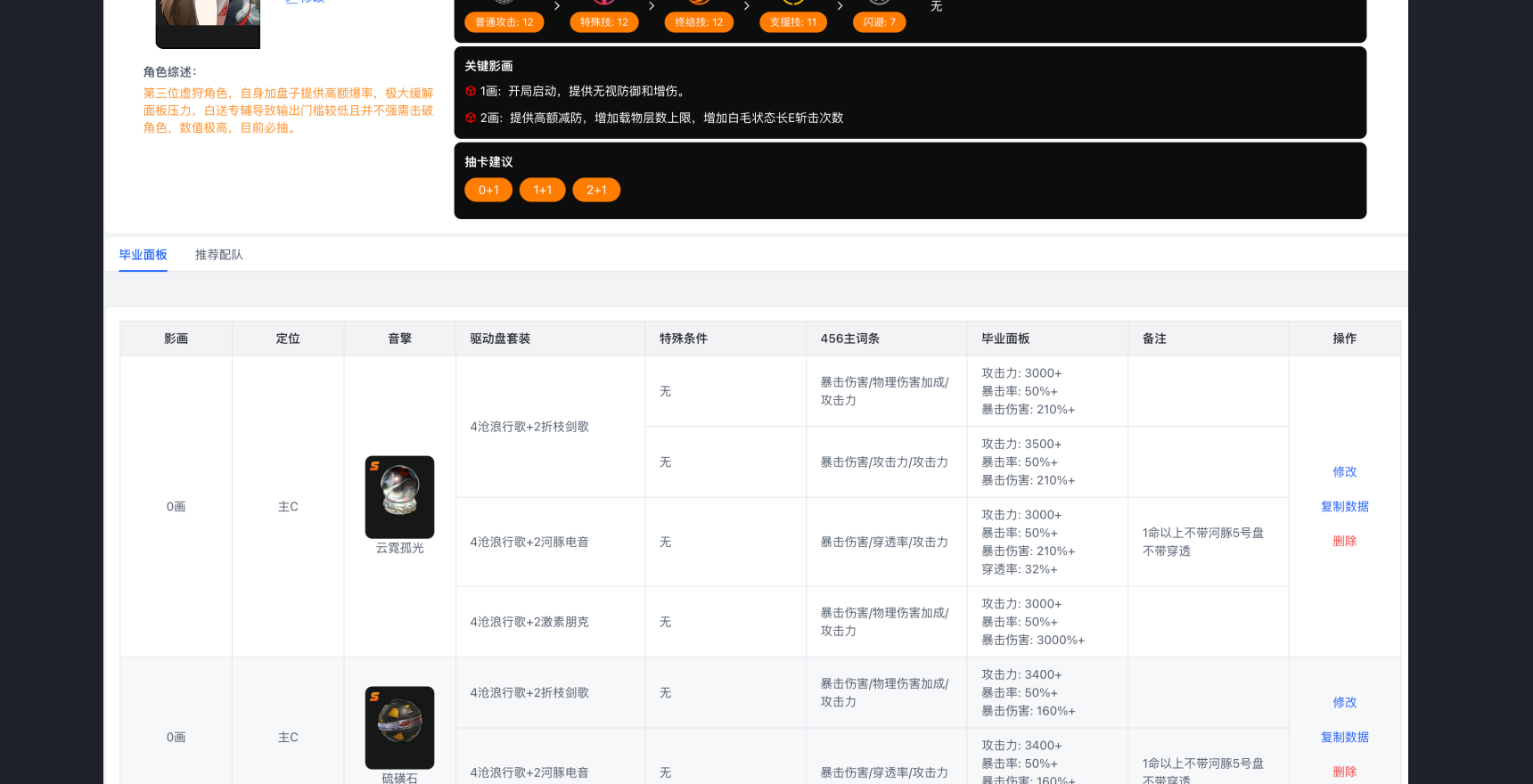This screenshot has height=784, width=1533.
Task: Click the character portrait image
Action: point(208,21)
